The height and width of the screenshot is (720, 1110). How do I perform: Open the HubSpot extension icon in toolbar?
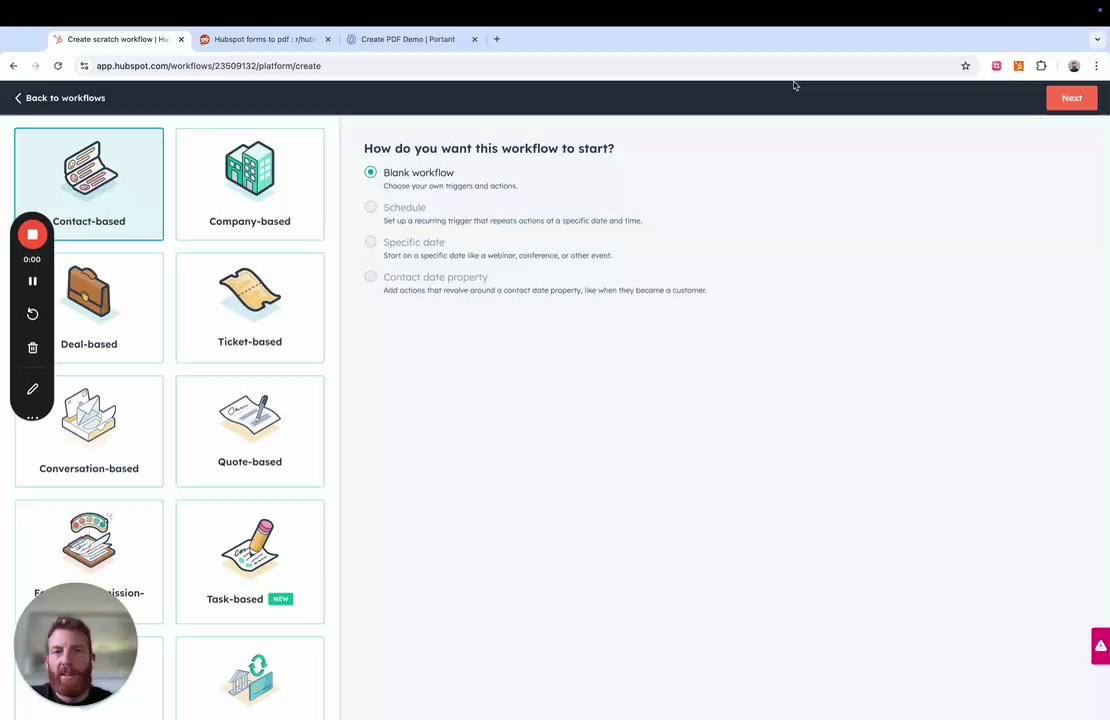click(x=1019, y=66)
